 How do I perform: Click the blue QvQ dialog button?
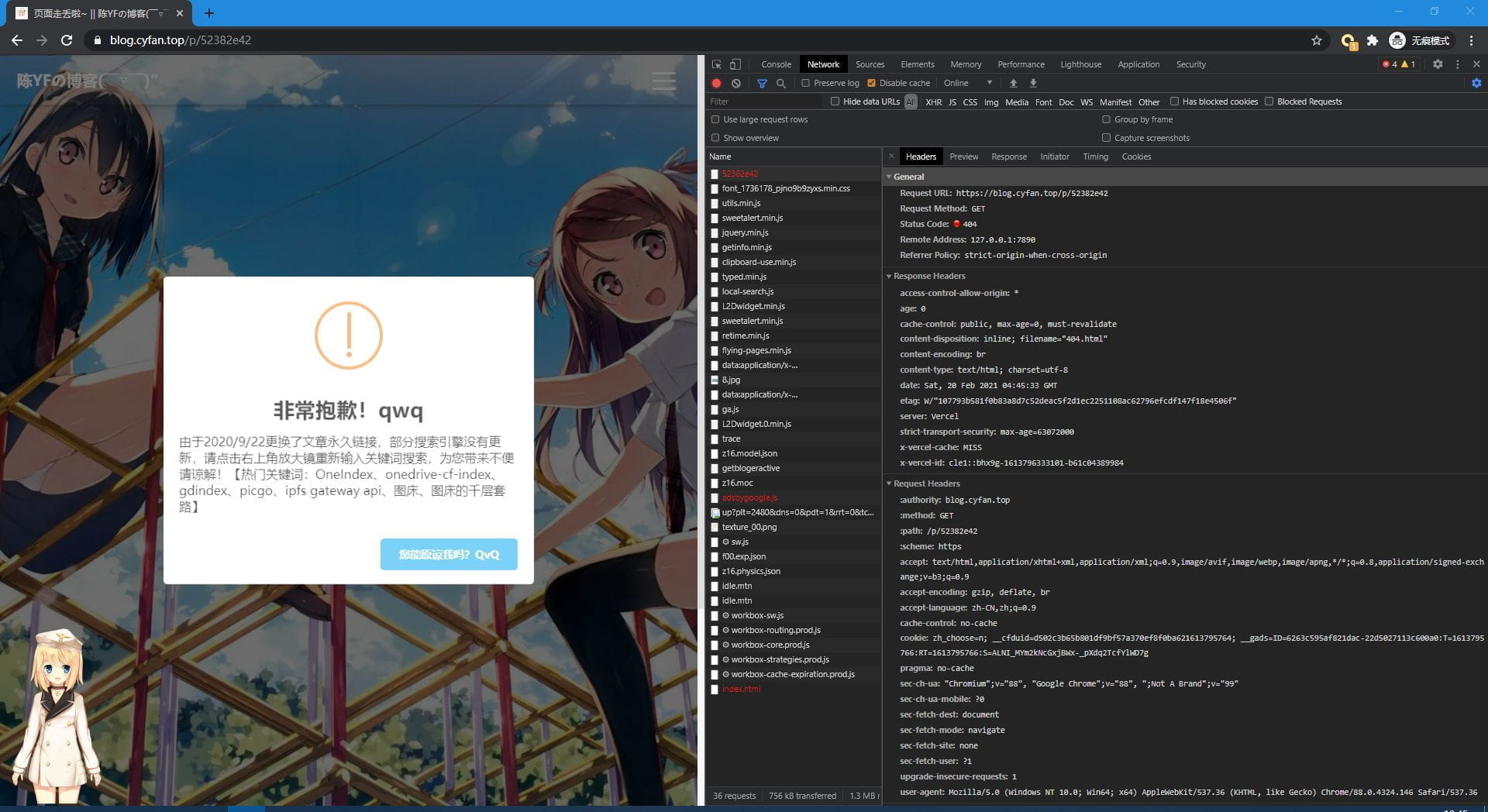click(x=449, y=554)
